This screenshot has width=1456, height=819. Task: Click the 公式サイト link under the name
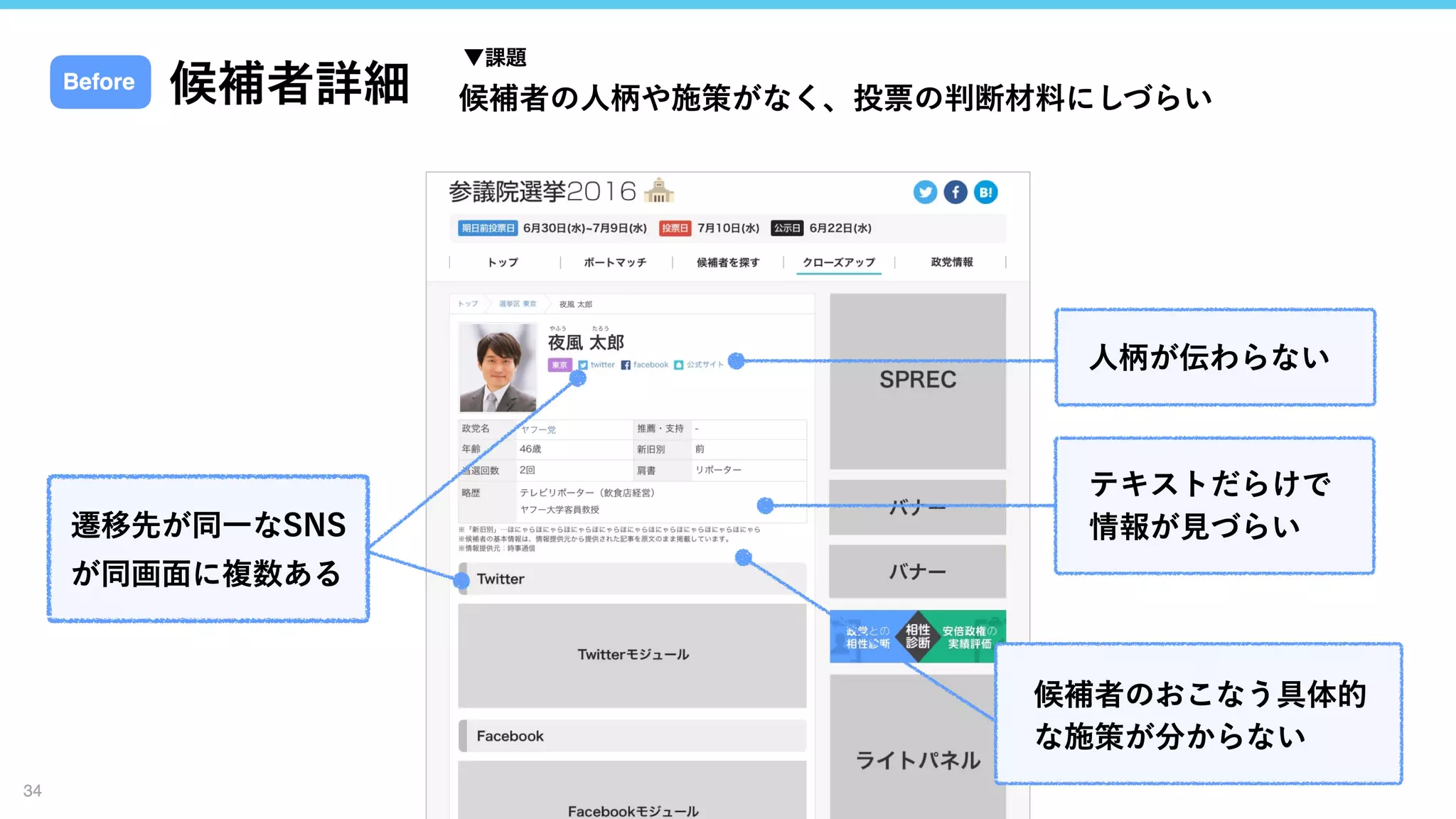pos(699,365)
